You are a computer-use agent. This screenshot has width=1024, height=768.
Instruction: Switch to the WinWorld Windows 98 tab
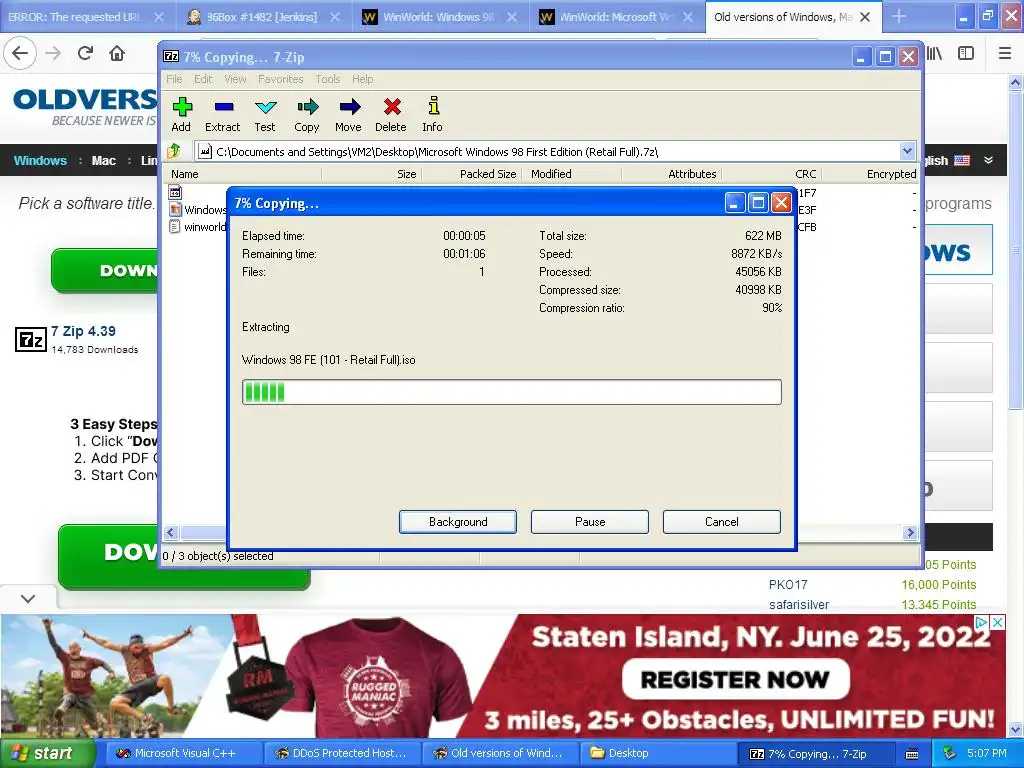441,17
